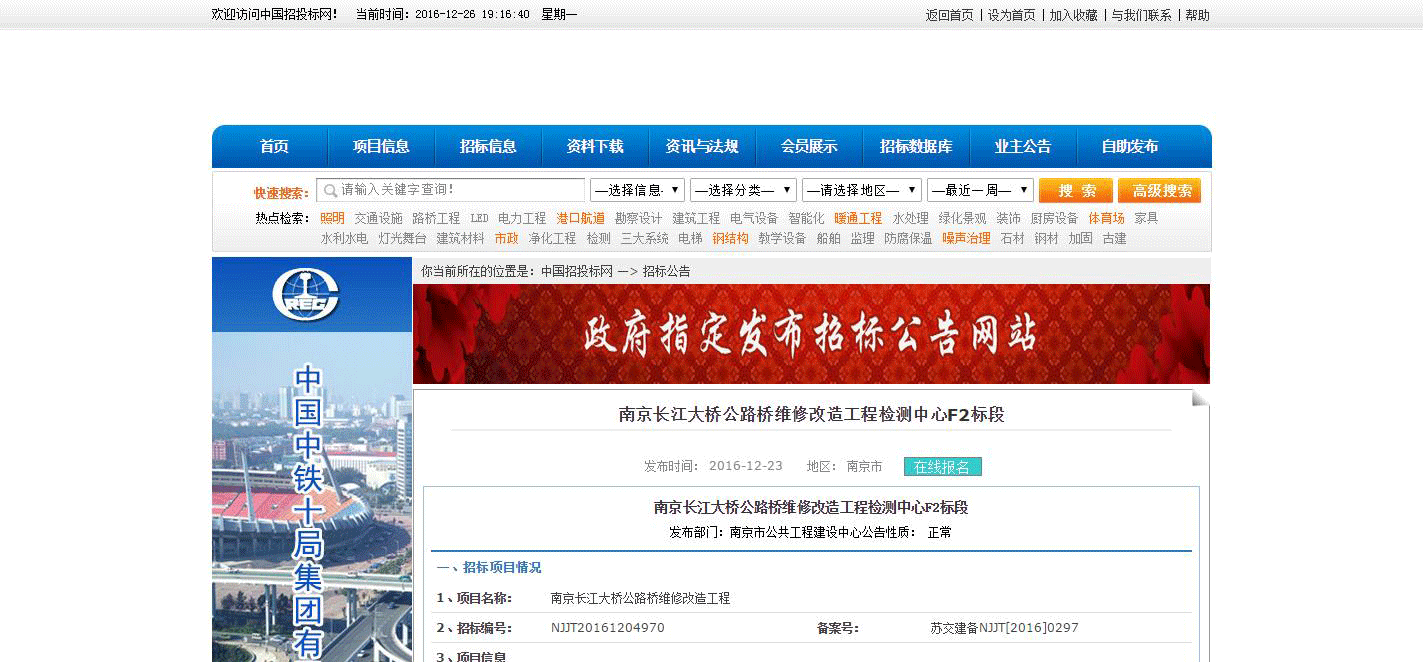Click the publish date 2016-12-23

(x=746, y=466)
